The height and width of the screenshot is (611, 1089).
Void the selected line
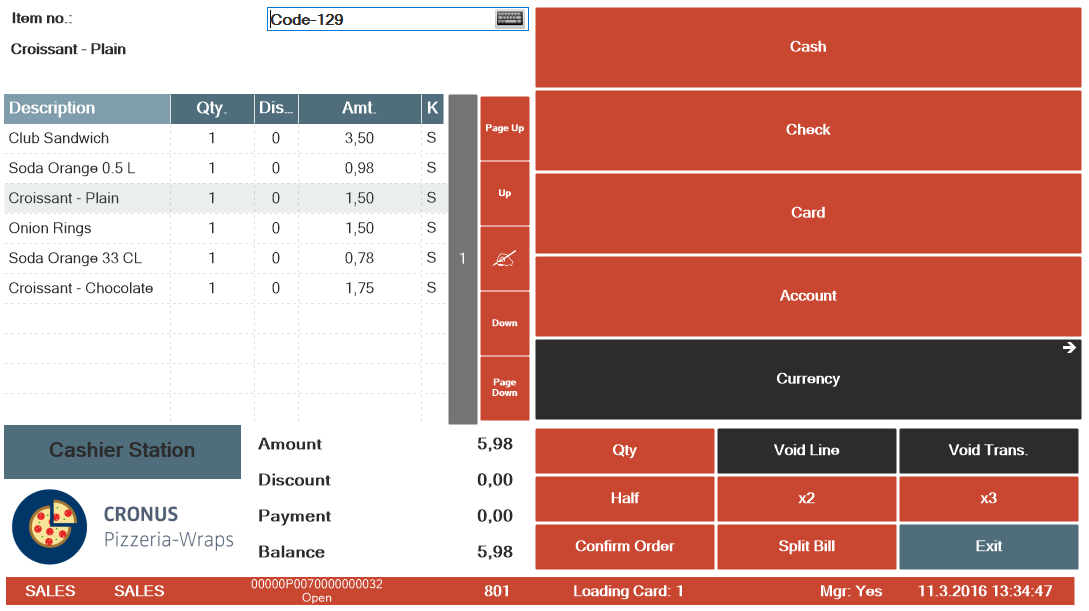pos(806,451)
